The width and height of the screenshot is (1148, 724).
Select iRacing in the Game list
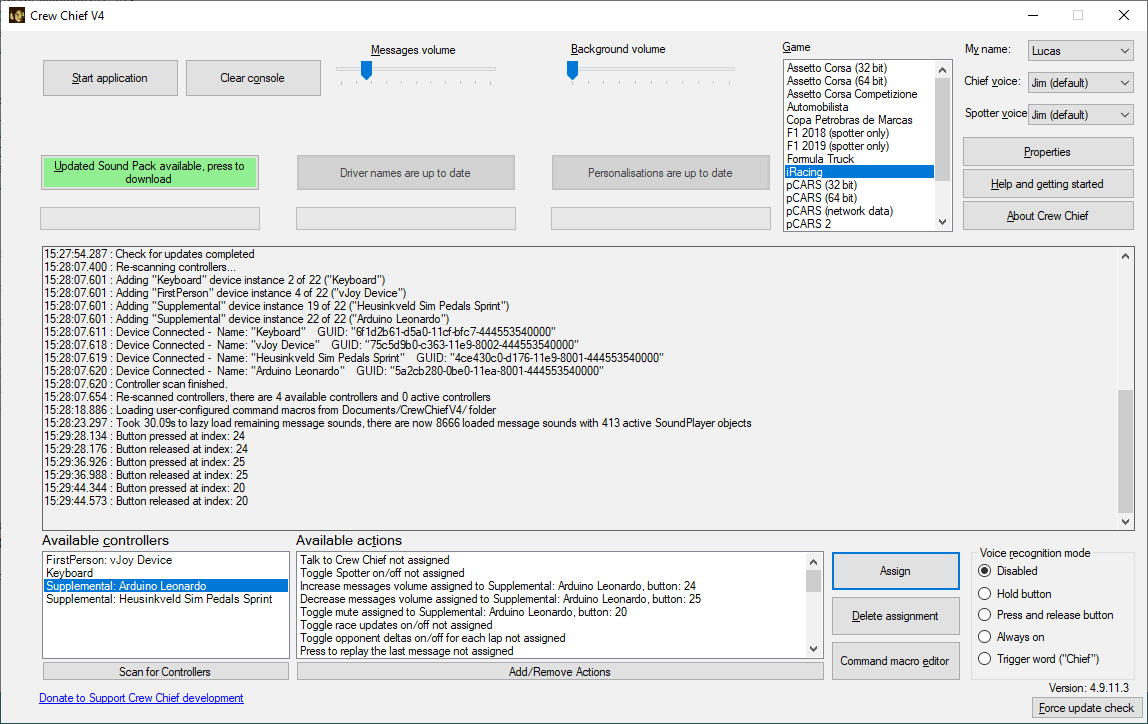pos(860,172)
